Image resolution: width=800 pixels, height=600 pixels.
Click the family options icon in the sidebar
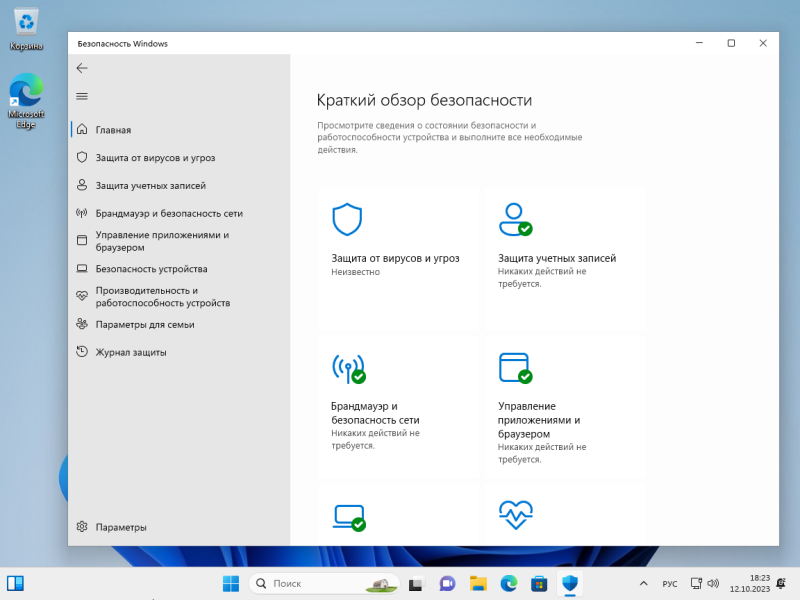(x=82, y=324)
